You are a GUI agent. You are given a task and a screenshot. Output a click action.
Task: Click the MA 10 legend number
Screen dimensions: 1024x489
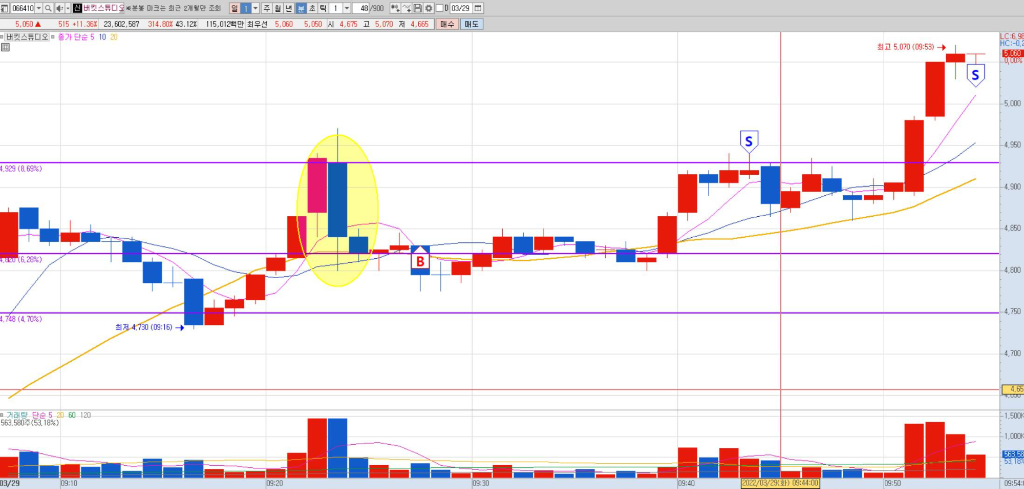(x=103, y=37)
